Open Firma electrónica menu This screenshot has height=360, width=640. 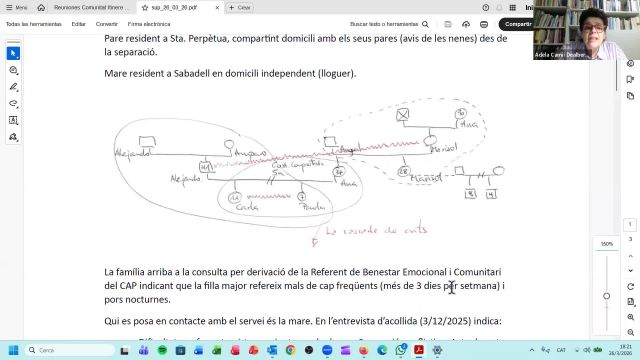click(x=149, y=24)
